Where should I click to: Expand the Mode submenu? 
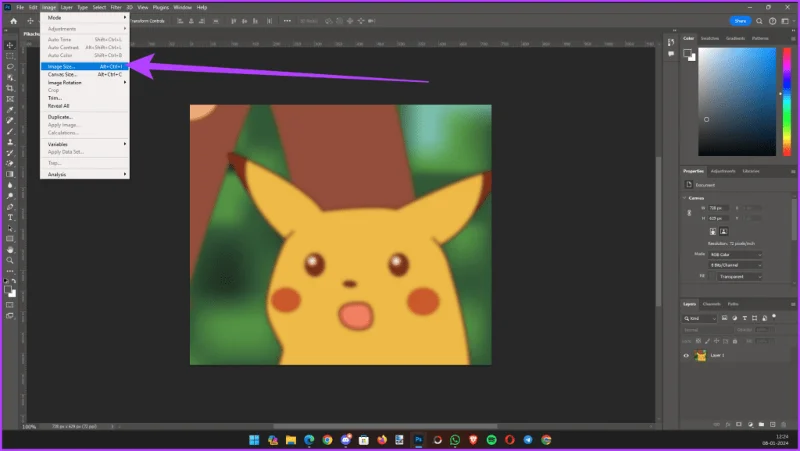click(85, 17)
